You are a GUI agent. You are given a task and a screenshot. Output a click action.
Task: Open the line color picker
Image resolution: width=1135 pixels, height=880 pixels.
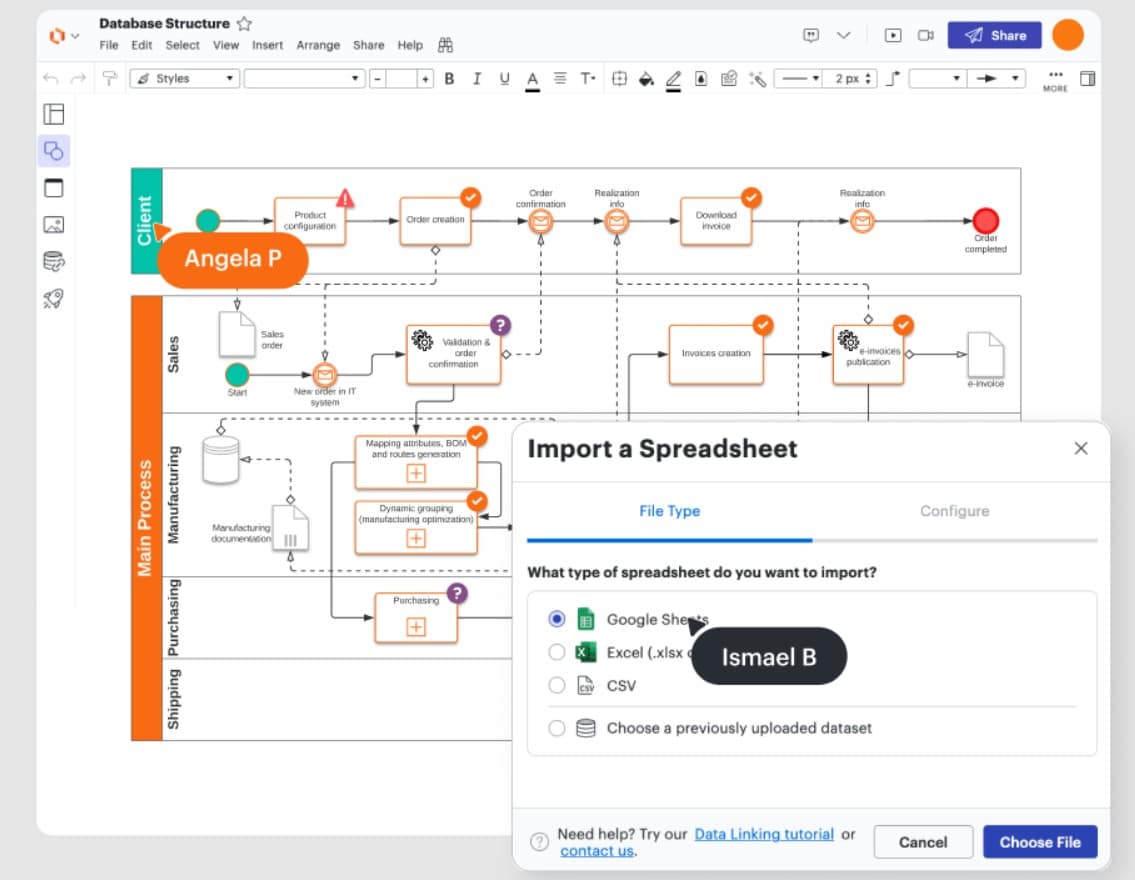coord(673,79)
